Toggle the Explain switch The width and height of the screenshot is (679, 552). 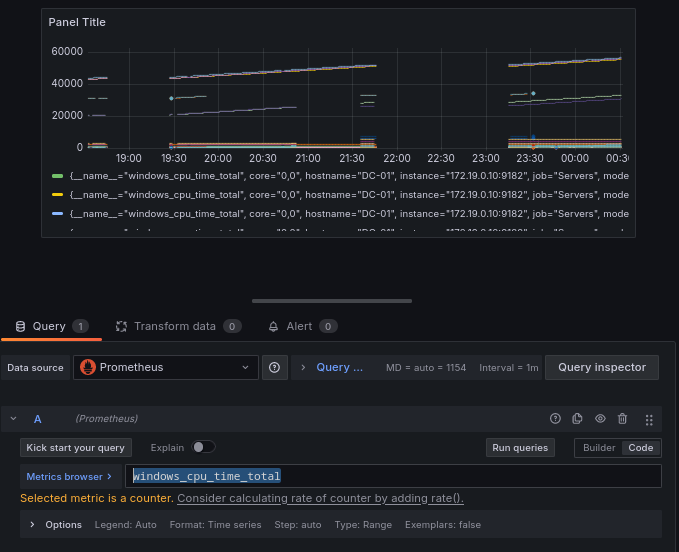coord(203,447)
